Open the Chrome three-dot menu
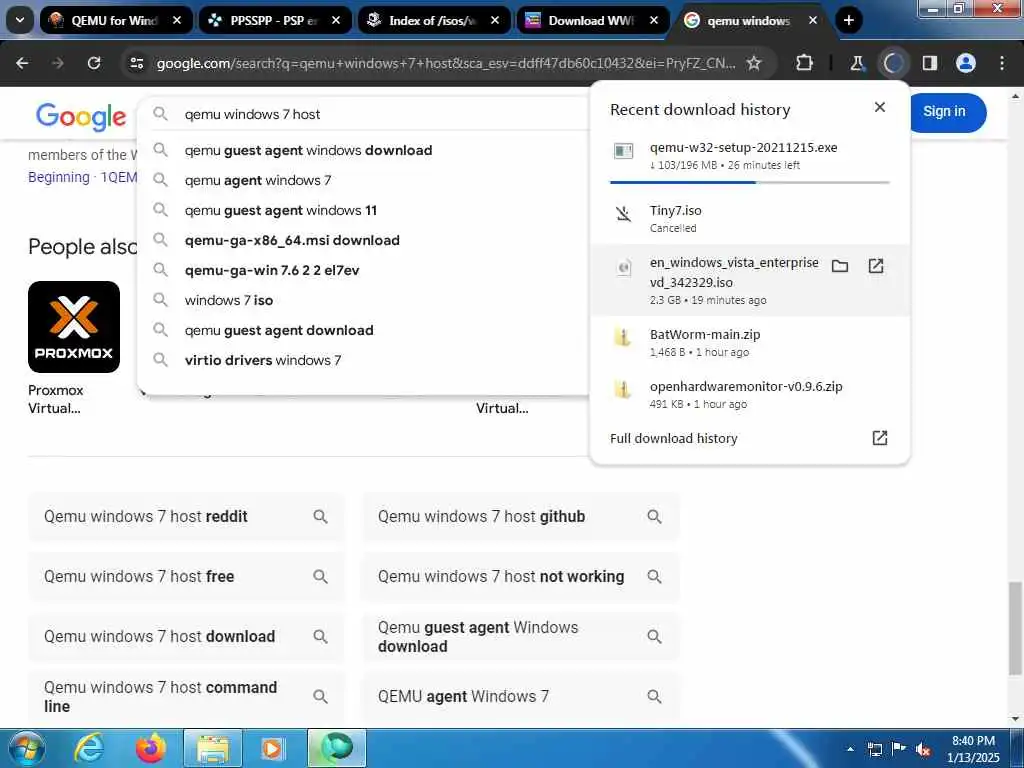The image size is (1024, 768). pos(1002,63)
